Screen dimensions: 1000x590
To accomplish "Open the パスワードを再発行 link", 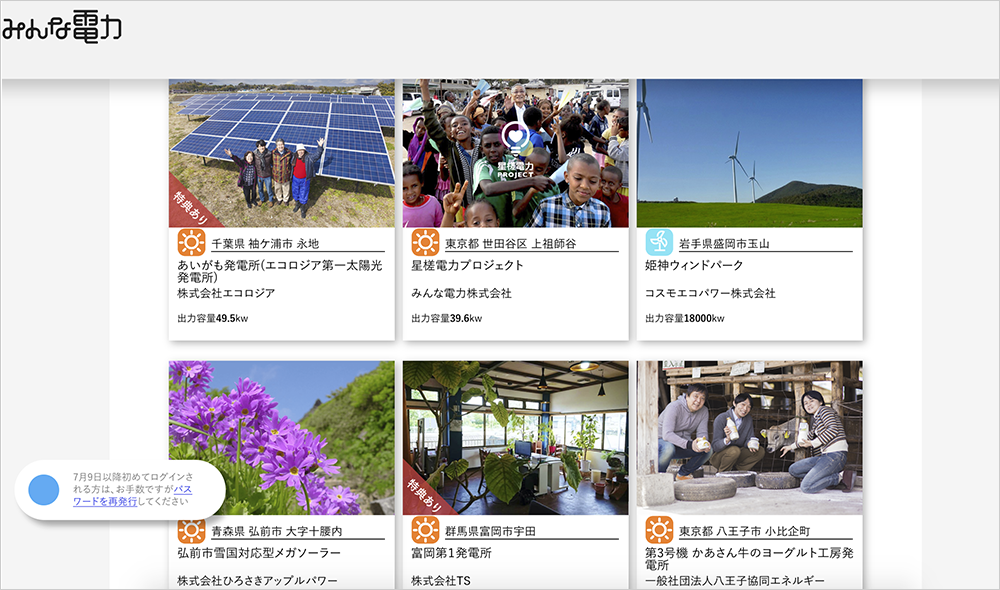I will [x=133, y=496].
